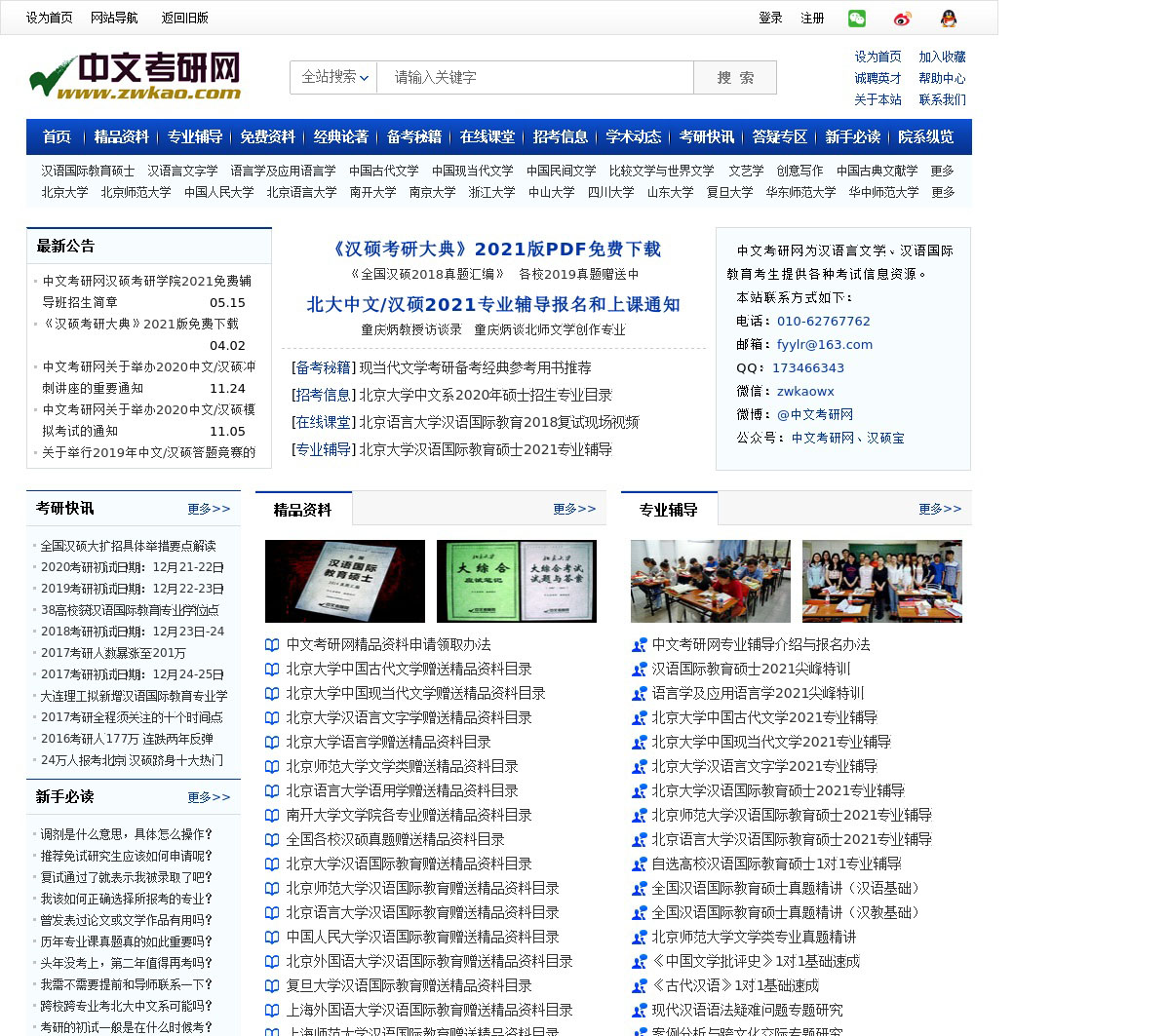Click the @中文考研网 Weibo link
This screenshot has width=1170, height=1036.
click(x=815, y=414)
